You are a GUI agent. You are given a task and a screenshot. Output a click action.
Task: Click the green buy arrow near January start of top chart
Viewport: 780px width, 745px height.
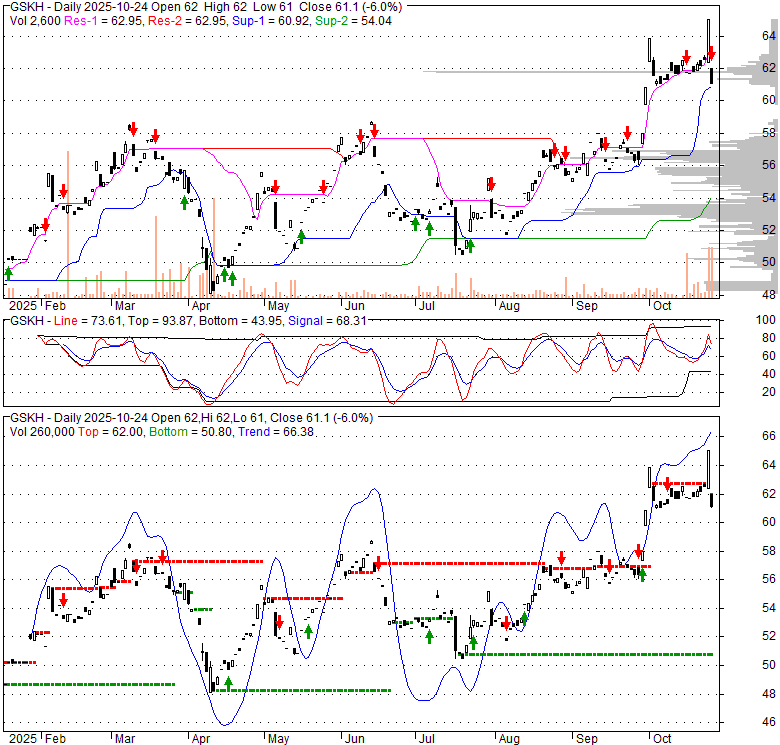9,272
